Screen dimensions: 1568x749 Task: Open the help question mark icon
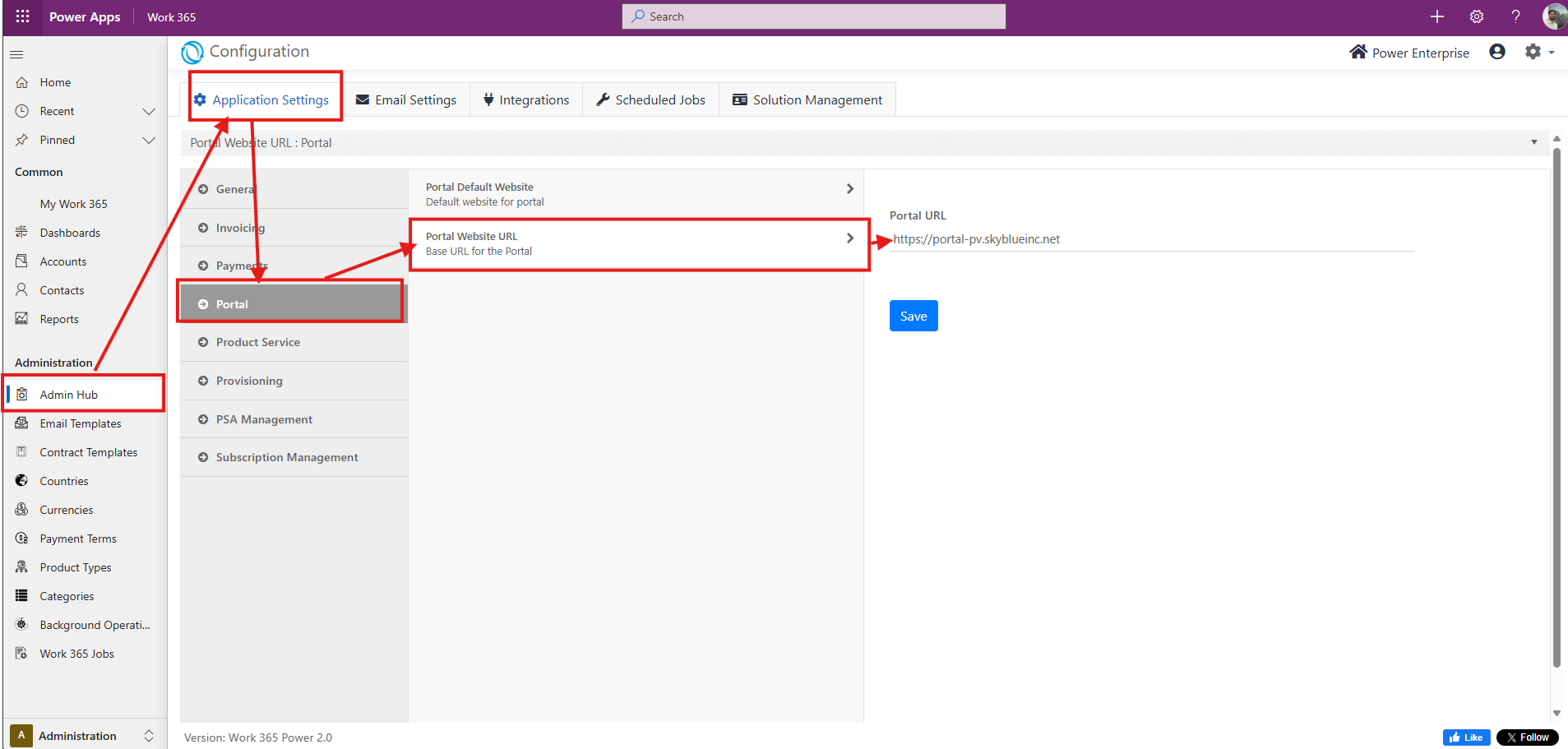[x=1515, y=16]
